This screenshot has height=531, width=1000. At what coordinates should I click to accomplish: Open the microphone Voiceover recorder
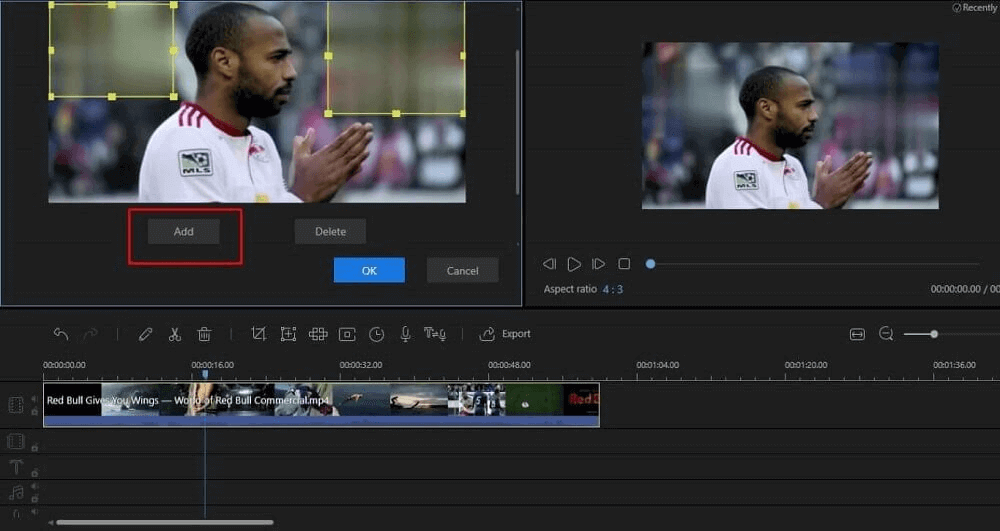pos(405,334)
